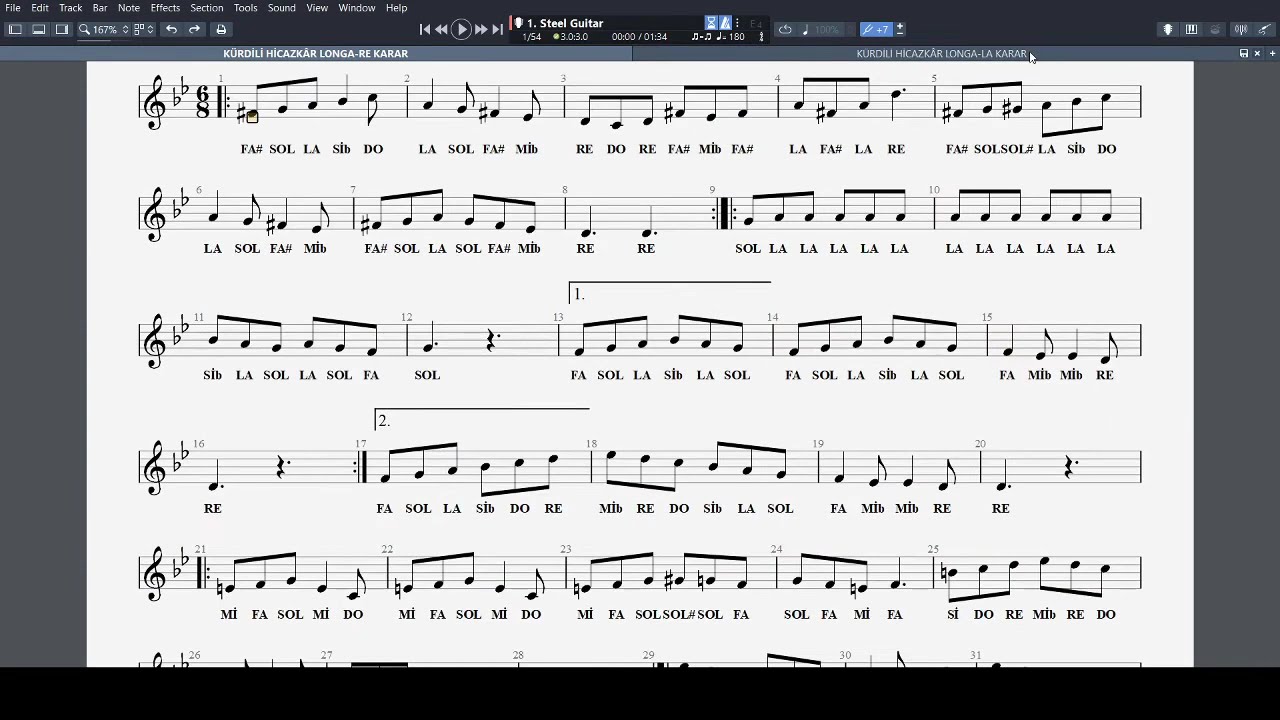Rewind to the previous bar
The height and width of the screenshot is (720, 1280).
[442, 30]
